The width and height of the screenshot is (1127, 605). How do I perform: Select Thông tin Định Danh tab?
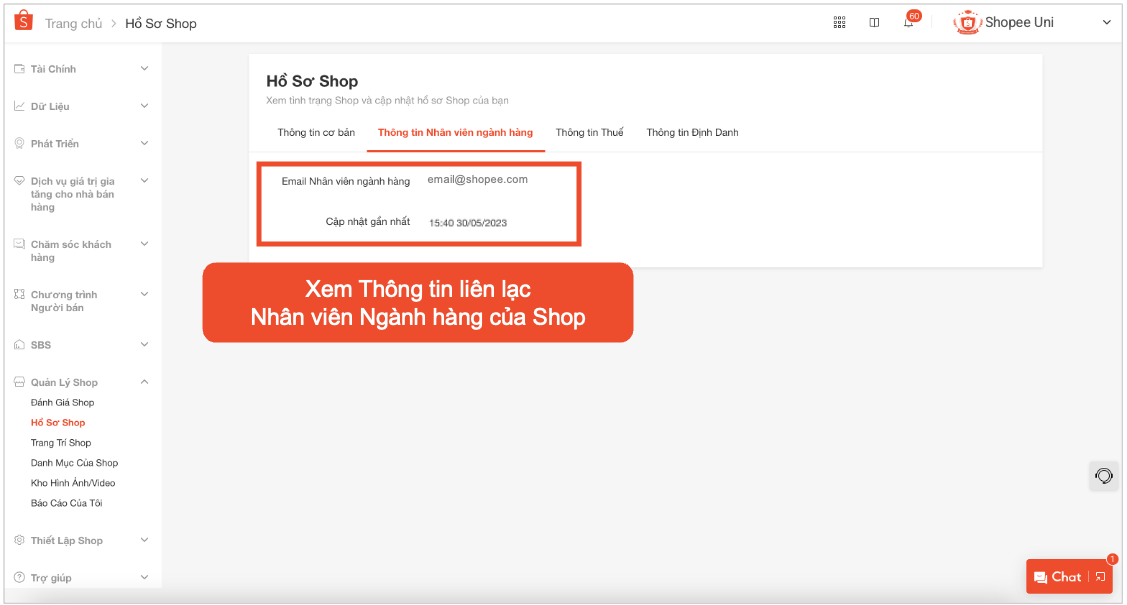click(x=691, y=131)
